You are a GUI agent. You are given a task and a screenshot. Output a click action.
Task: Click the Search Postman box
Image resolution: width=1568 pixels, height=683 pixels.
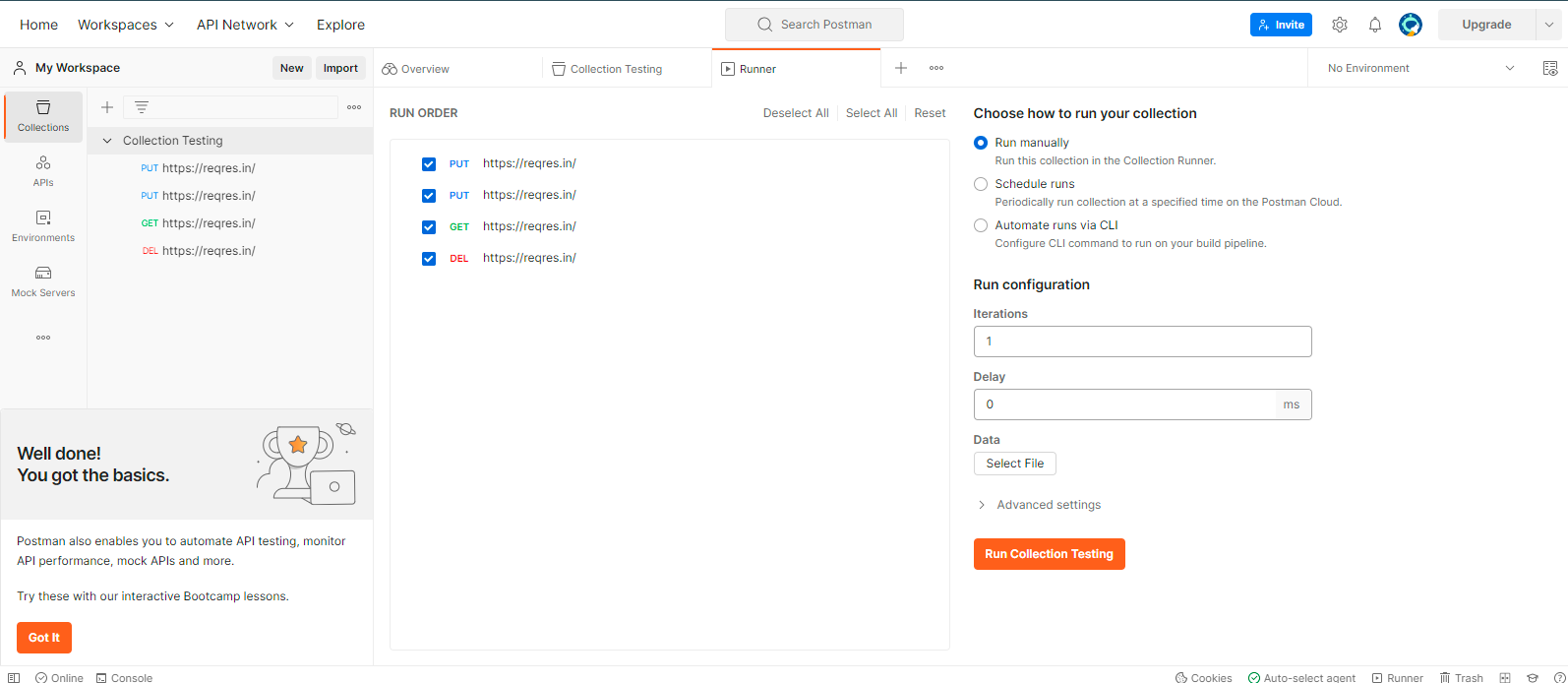coord(814,25)
